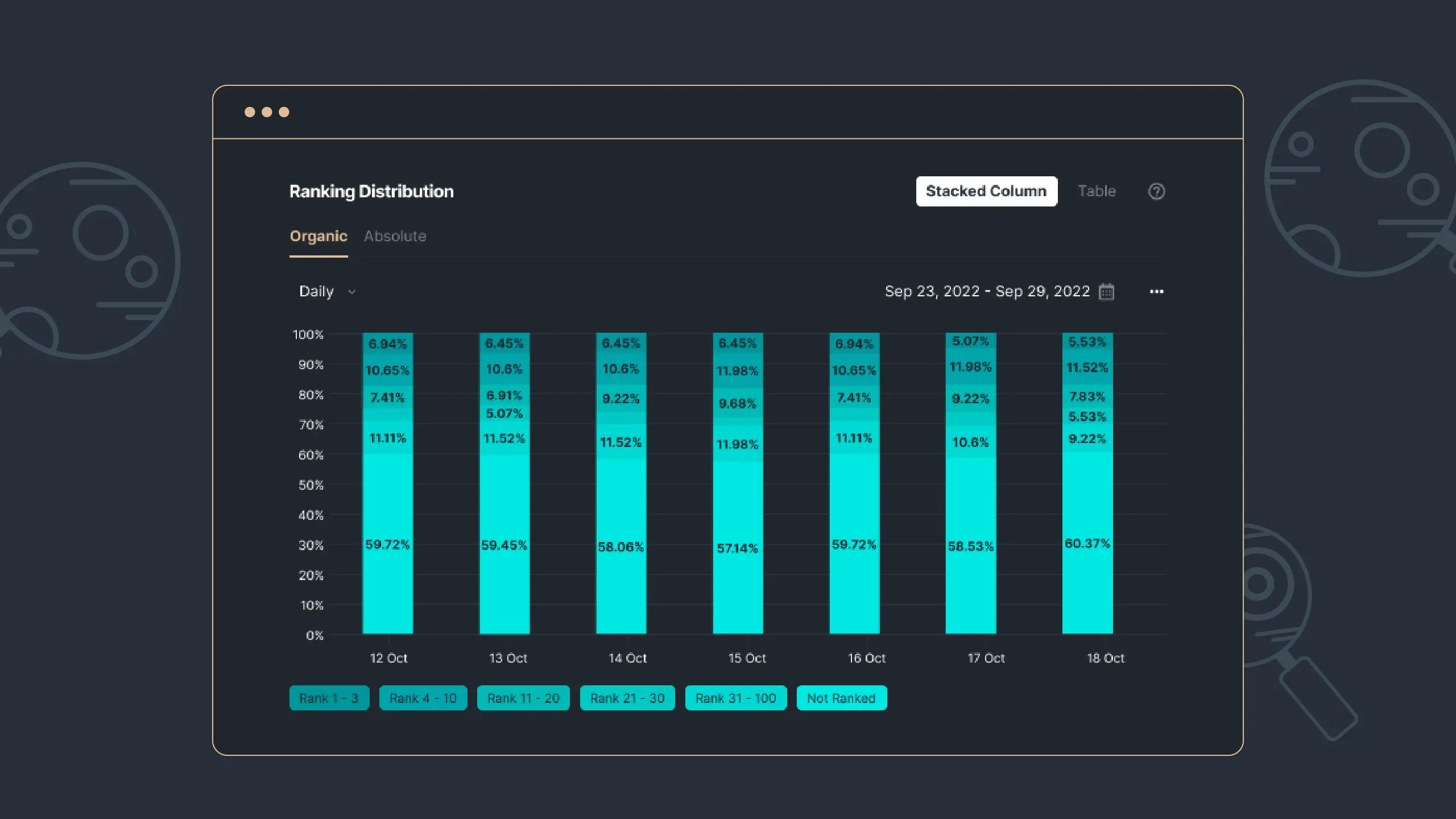Viewport: 1456px width, 819px height.
Task: Click the 10.6% segment on 17 Oct bar
Action: click(971, 442)
